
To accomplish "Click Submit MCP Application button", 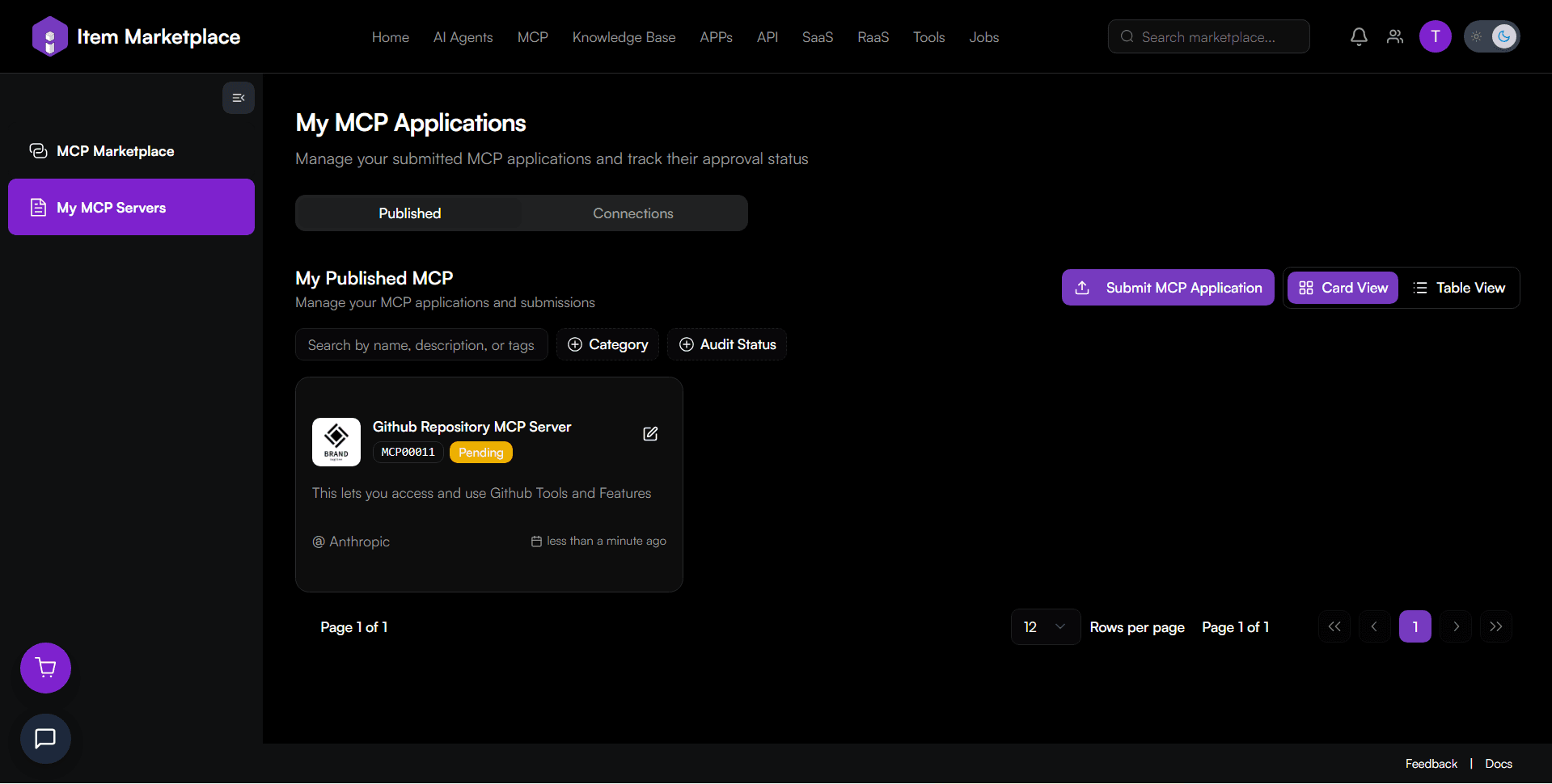I will (1168, 288).
